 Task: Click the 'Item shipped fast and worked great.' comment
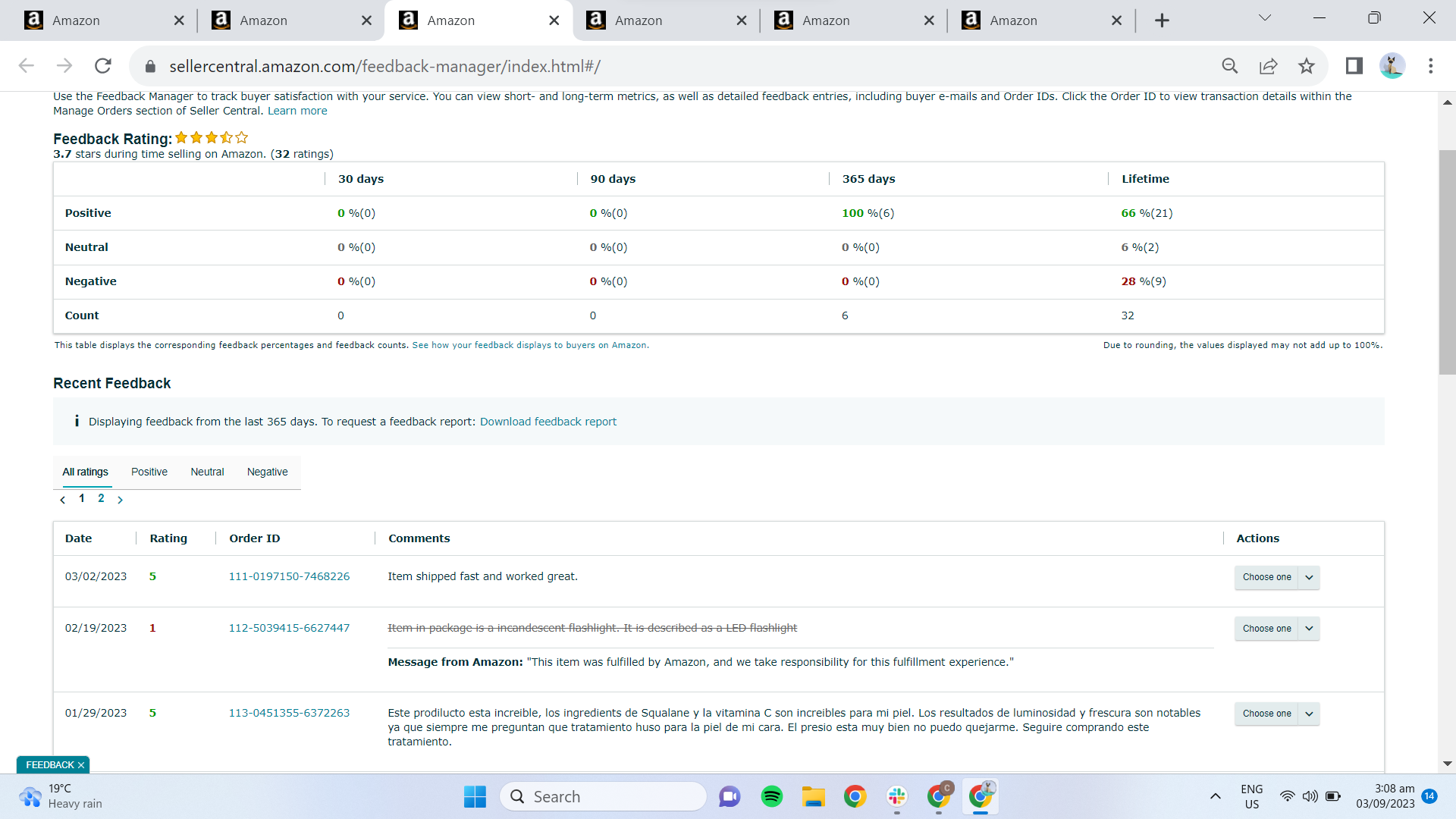pos(482,576)
